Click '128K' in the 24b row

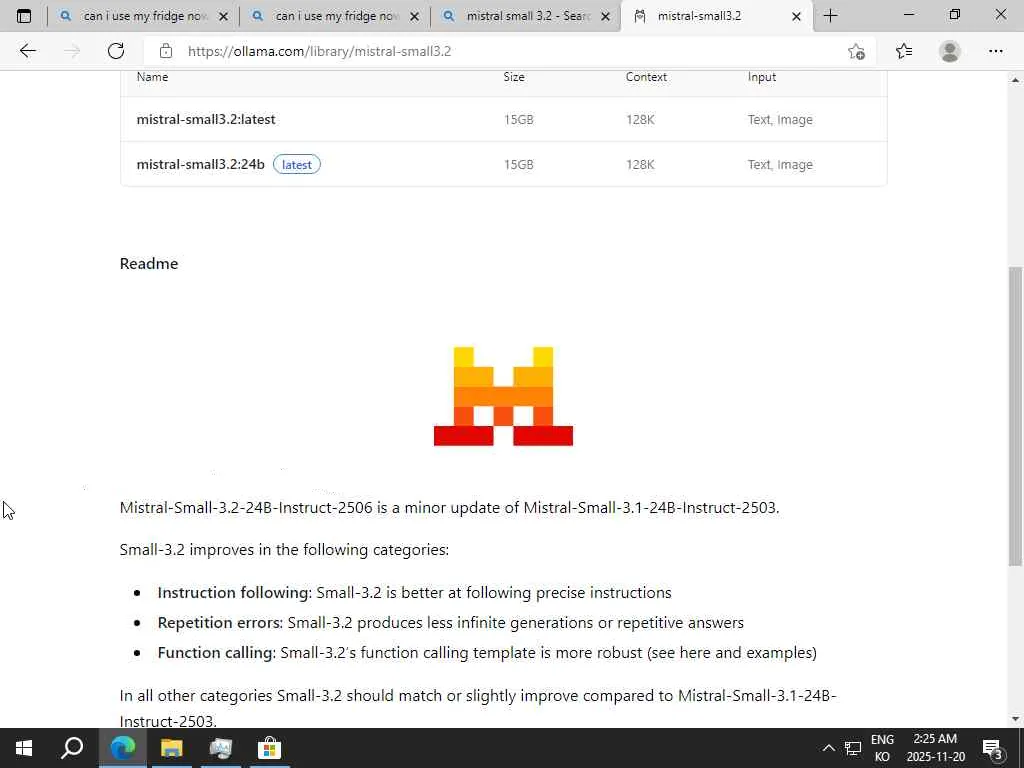click(x=640, y=165)
